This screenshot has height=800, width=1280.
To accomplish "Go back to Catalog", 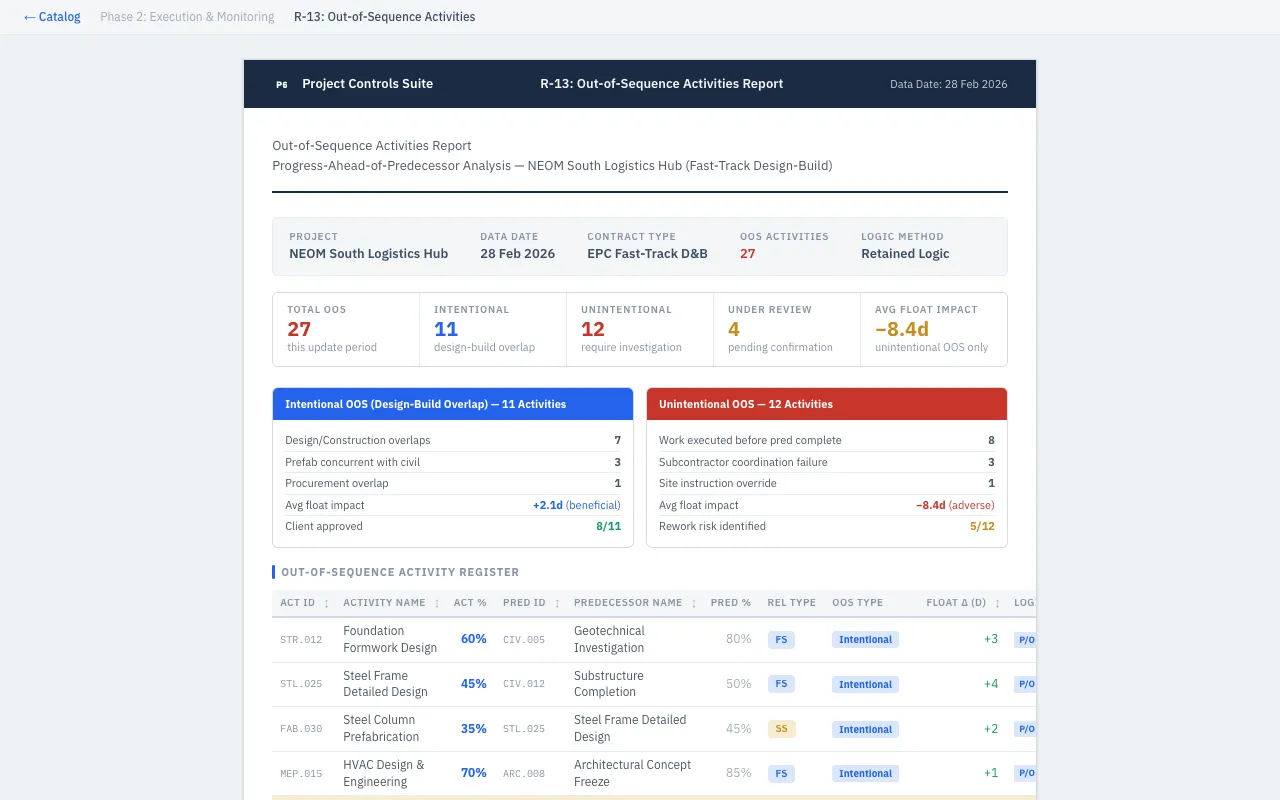I will 52,17.
